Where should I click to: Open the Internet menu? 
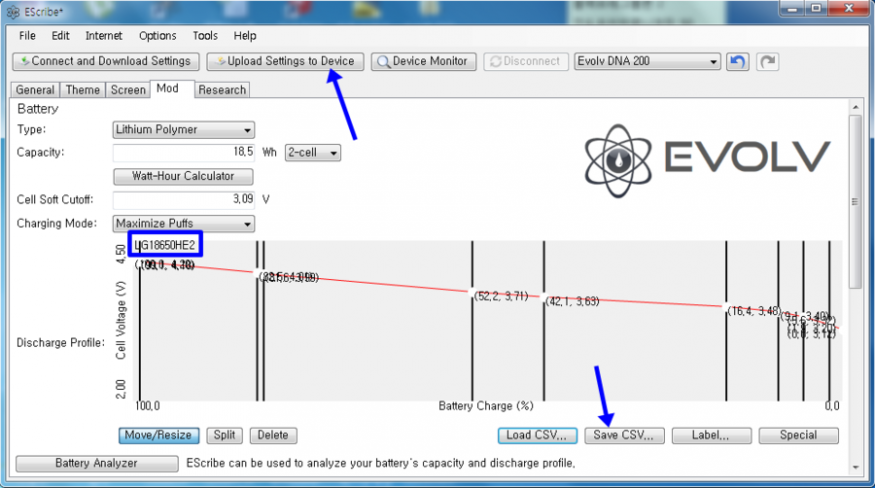click(105, 36)
